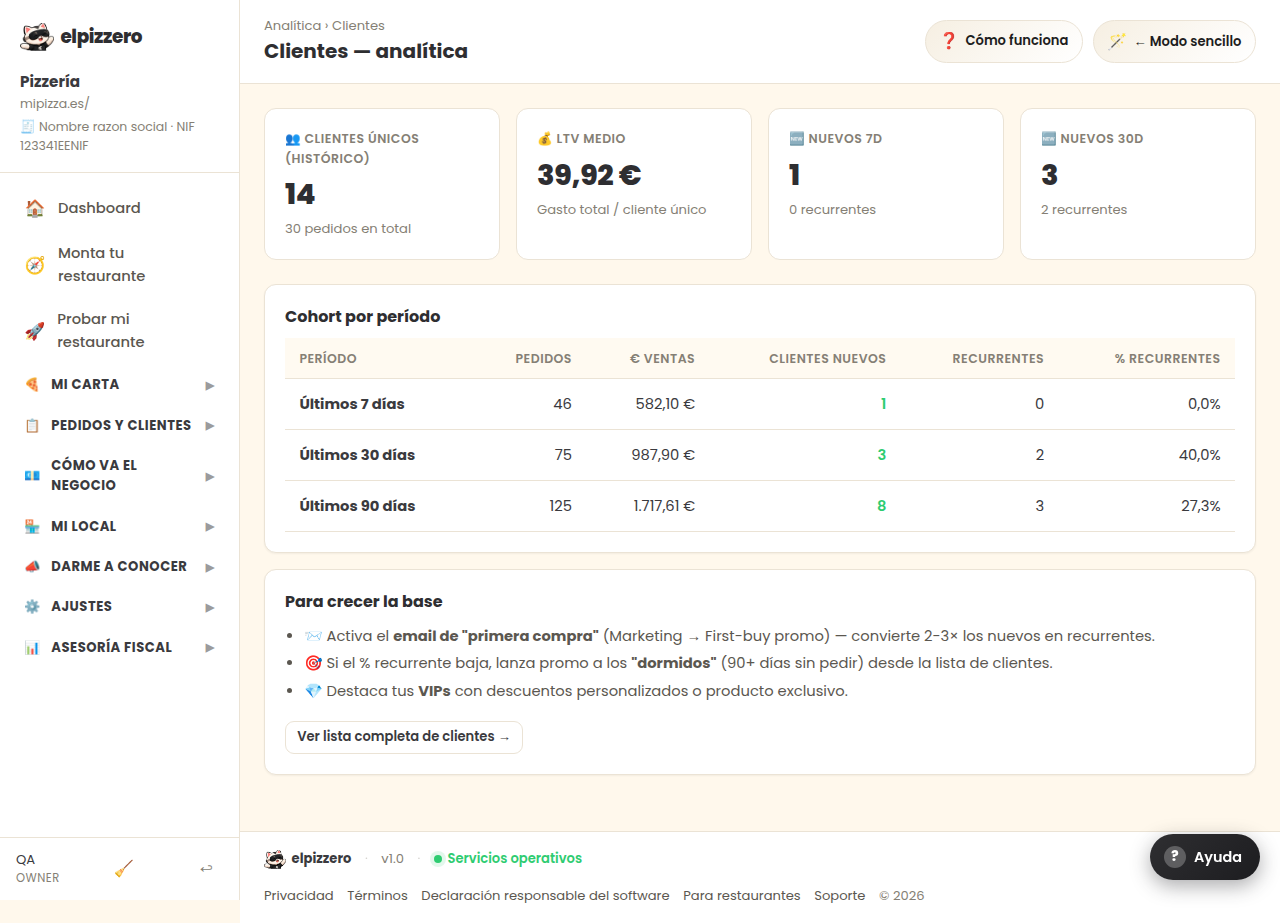The height and width of the screenshot is (923, 1280).
Task: Click the shop icon for Mi Local
Action: 32,526
